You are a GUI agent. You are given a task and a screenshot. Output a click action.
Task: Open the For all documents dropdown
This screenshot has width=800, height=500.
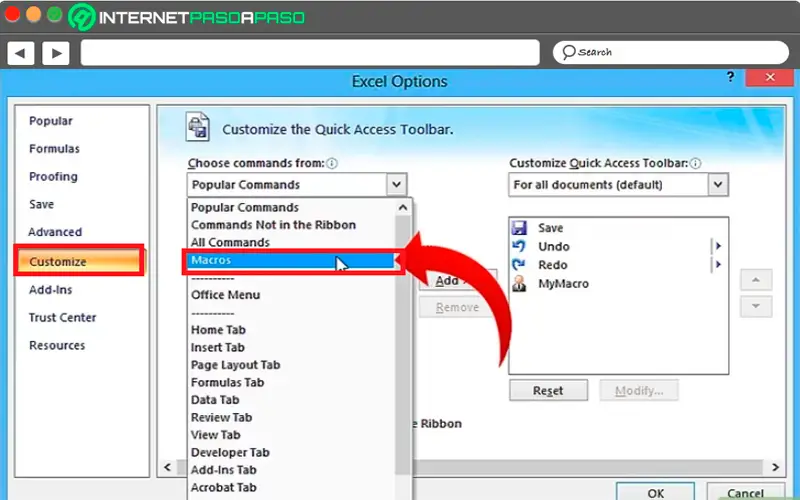tap(618, 185)
